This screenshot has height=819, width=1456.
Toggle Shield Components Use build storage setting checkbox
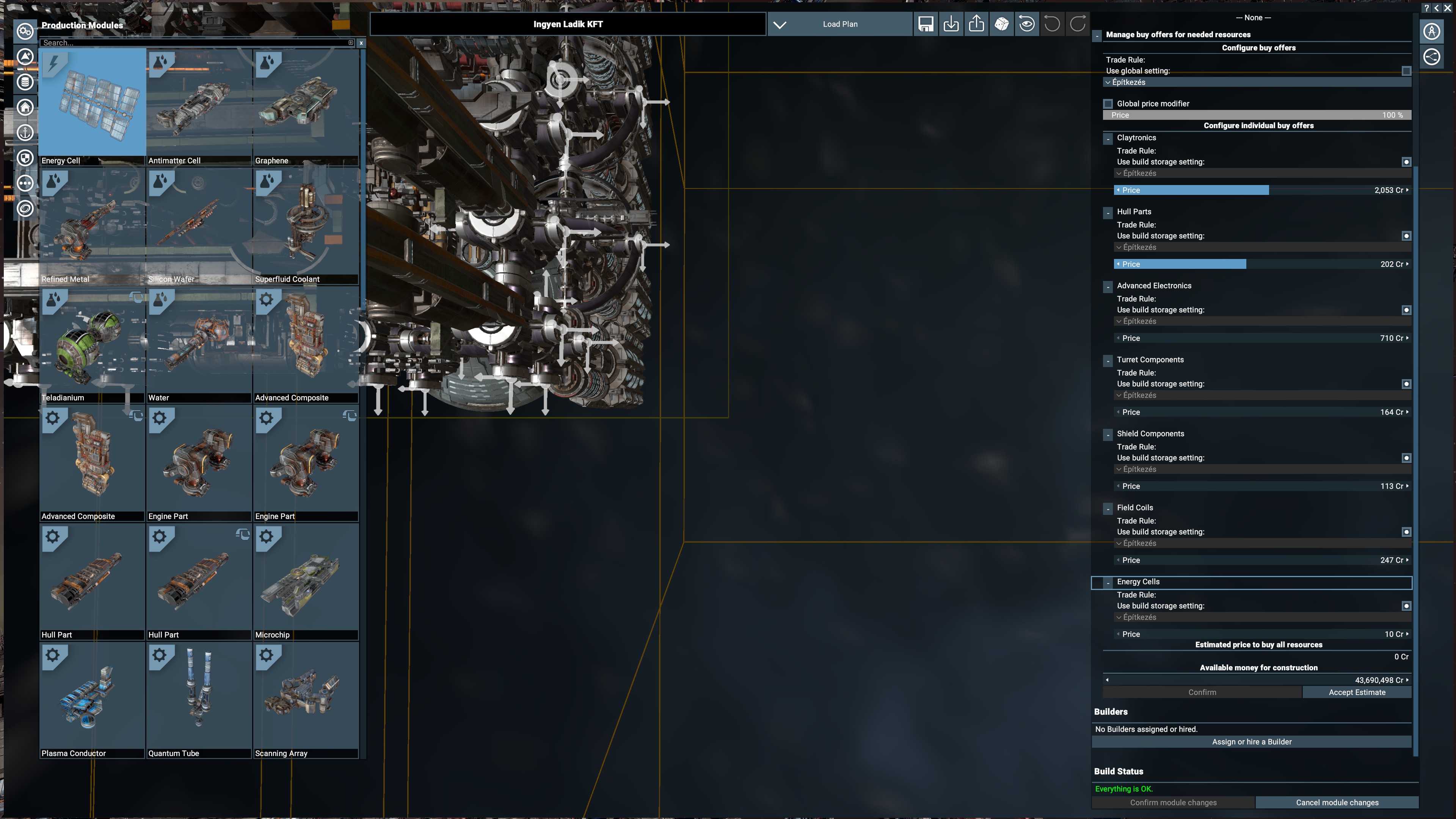click(x=1406, y=458)
